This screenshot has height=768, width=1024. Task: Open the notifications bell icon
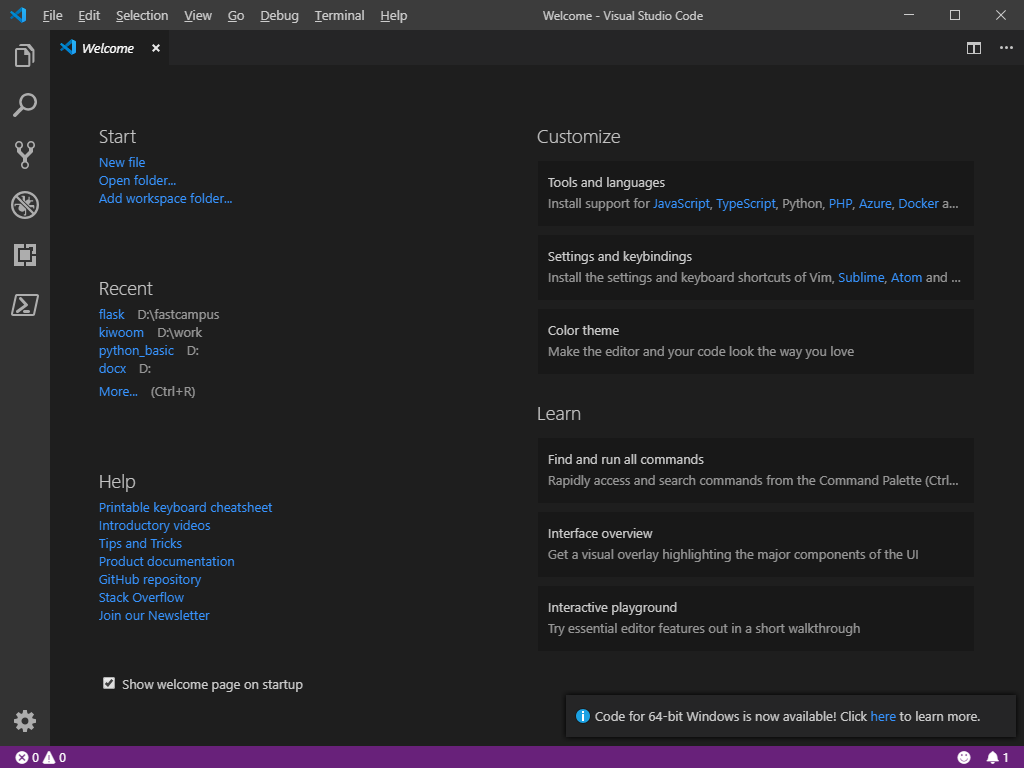point(997,758)
